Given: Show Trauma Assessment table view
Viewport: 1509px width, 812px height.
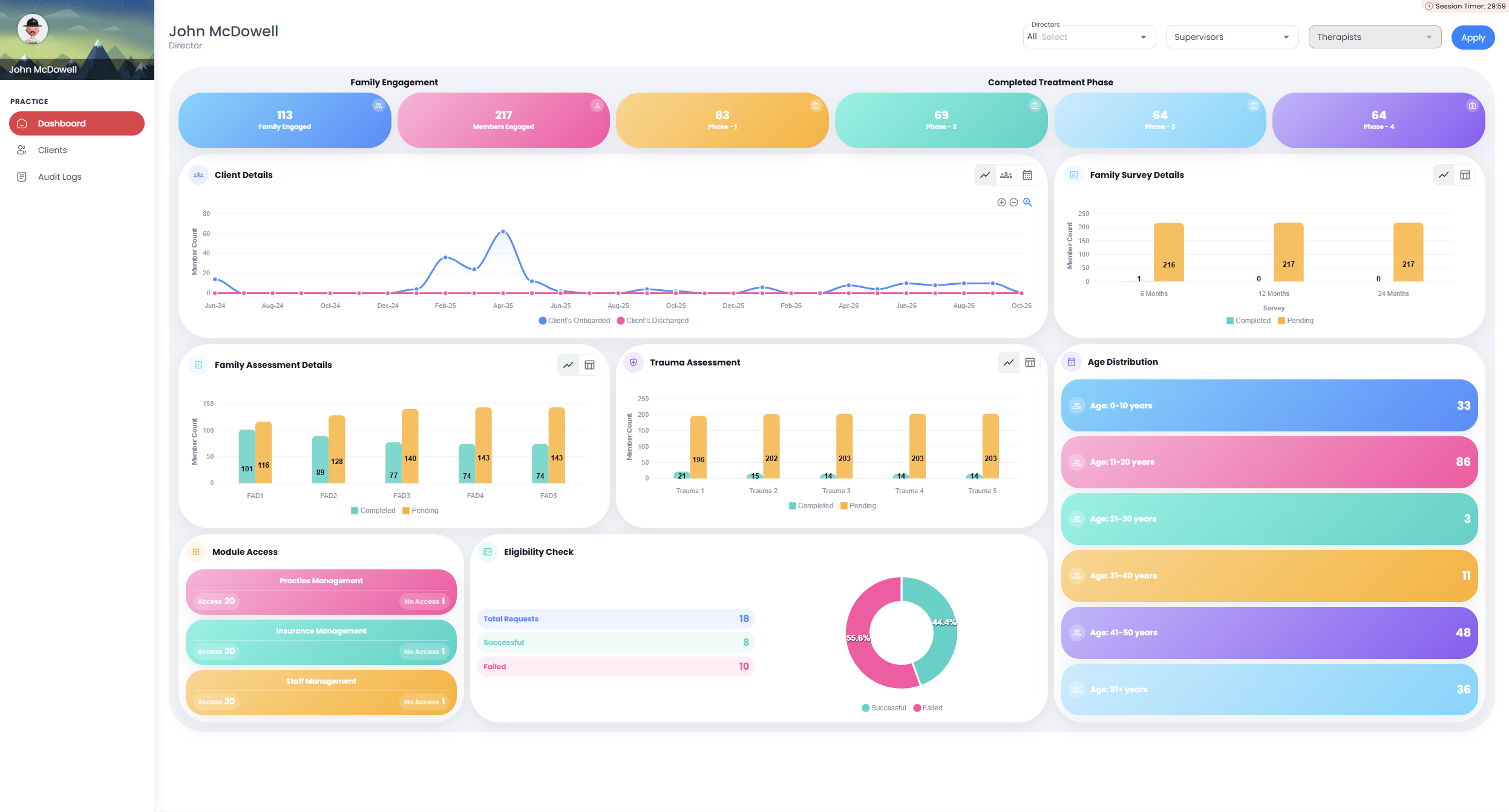Looking at the screenshot, I should tap(1030, 362).
